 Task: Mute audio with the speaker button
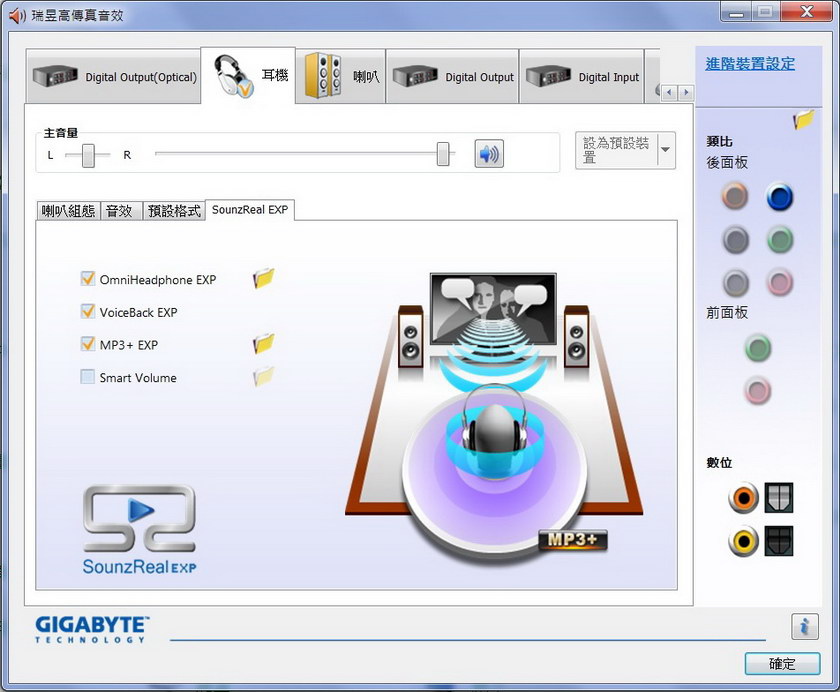[x=489, y=154]
